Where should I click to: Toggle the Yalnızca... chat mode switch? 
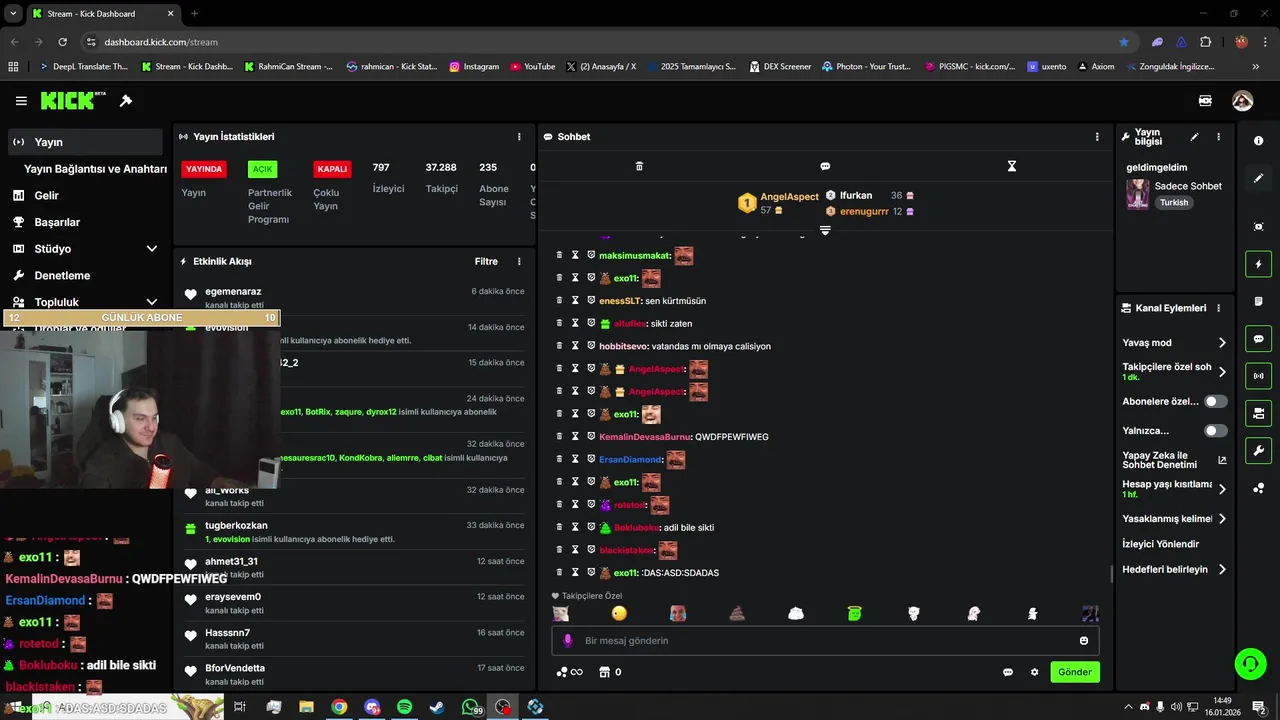[1216, 431]
